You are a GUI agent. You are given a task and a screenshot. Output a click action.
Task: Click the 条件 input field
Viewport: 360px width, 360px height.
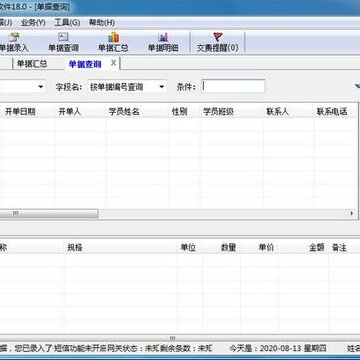coord(233,86)
